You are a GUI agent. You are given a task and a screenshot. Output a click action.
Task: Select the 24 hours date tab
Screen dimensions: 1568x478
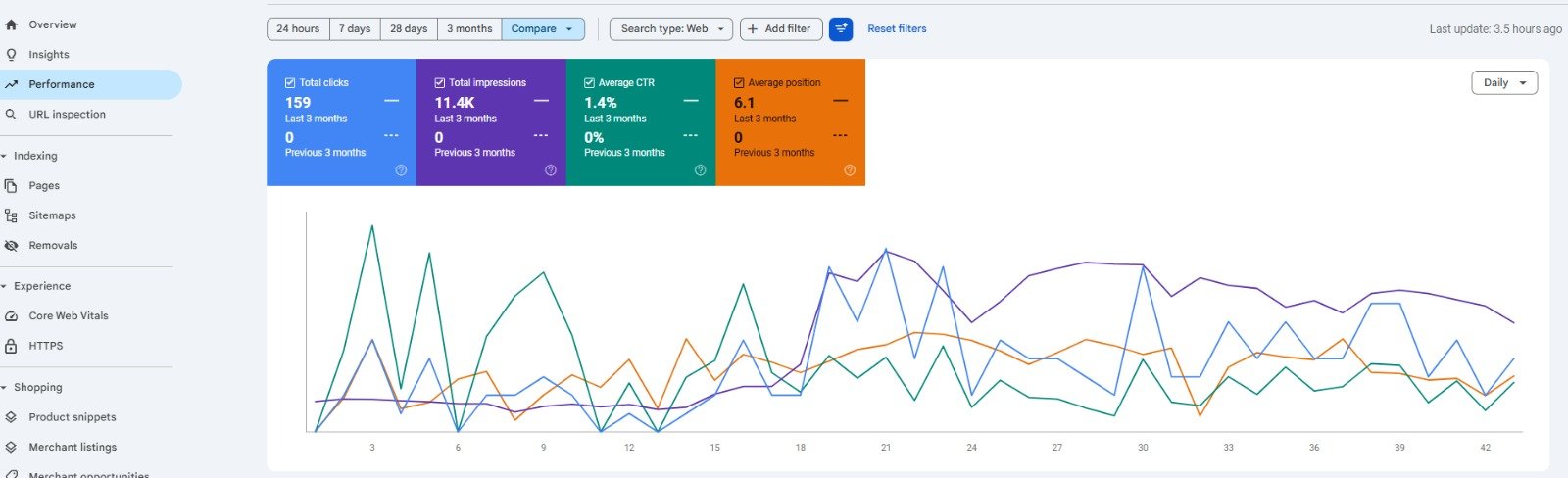(298, 29)
